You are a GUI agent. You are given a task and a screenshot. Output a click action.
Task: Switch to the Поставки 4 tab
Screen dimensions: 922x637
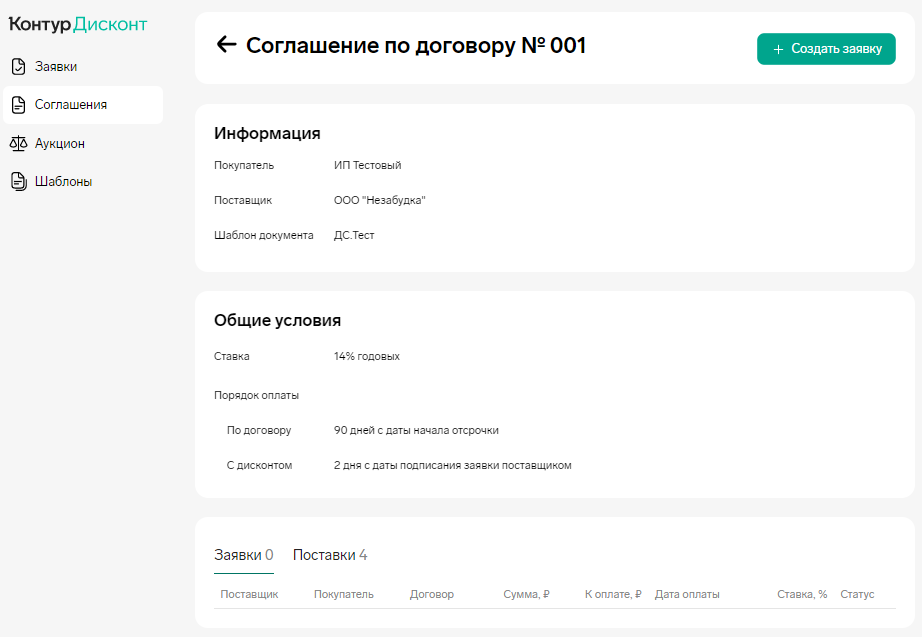(330, 555)
